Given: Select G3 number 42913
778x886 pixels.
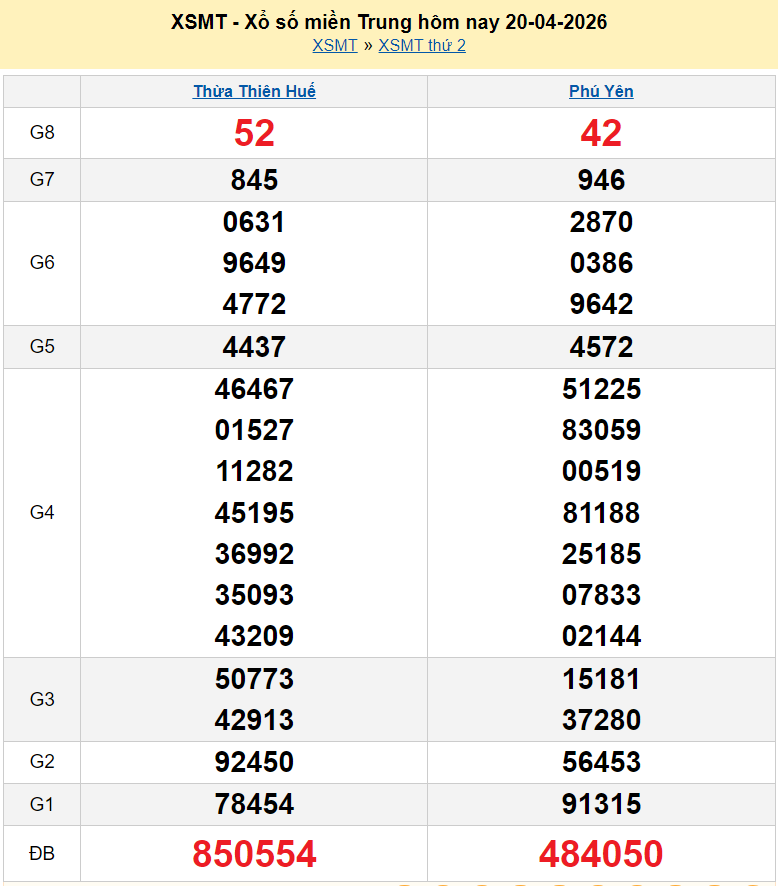Looking at the screenshot, I should pos(254,720).
